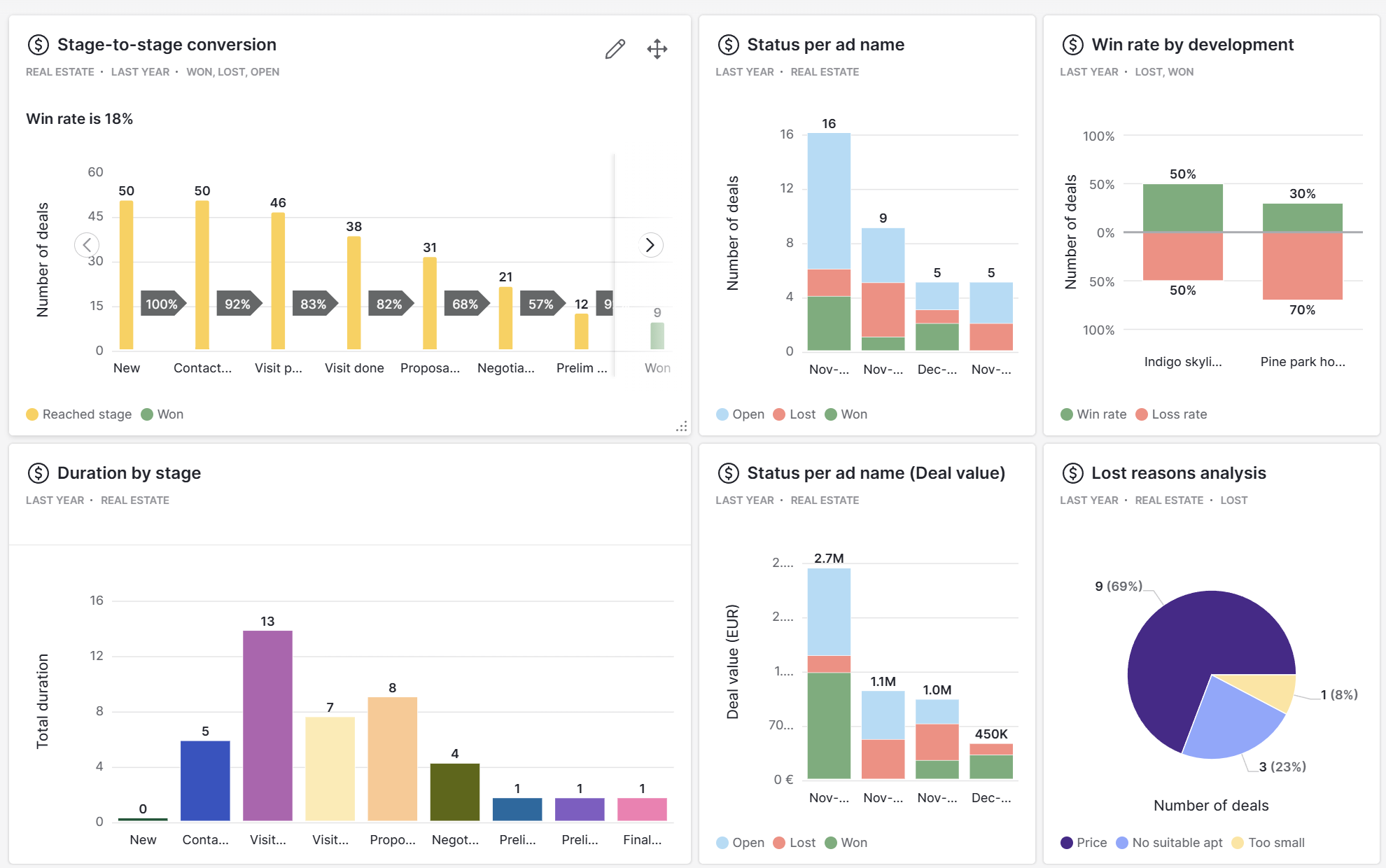This screenshot has height=868, width=1386.
Task: Click resize handle at conversion report corner
Action: click(x=681, y=426)
